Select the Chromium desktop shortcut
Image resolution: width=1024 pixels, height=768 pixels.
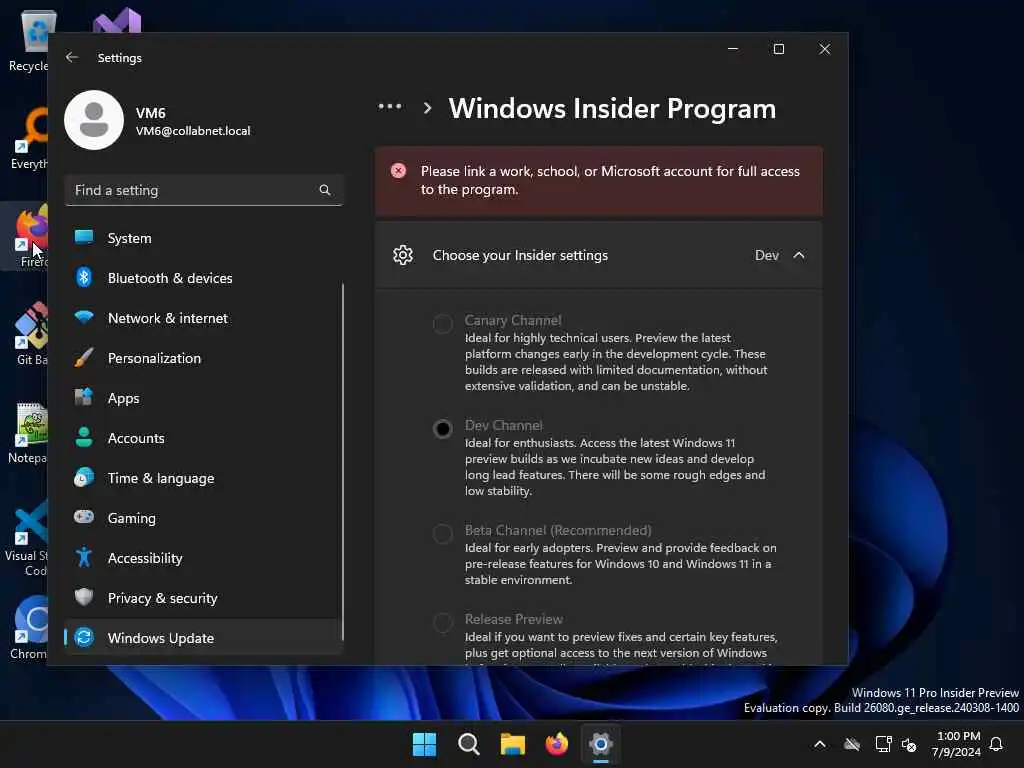29,628
